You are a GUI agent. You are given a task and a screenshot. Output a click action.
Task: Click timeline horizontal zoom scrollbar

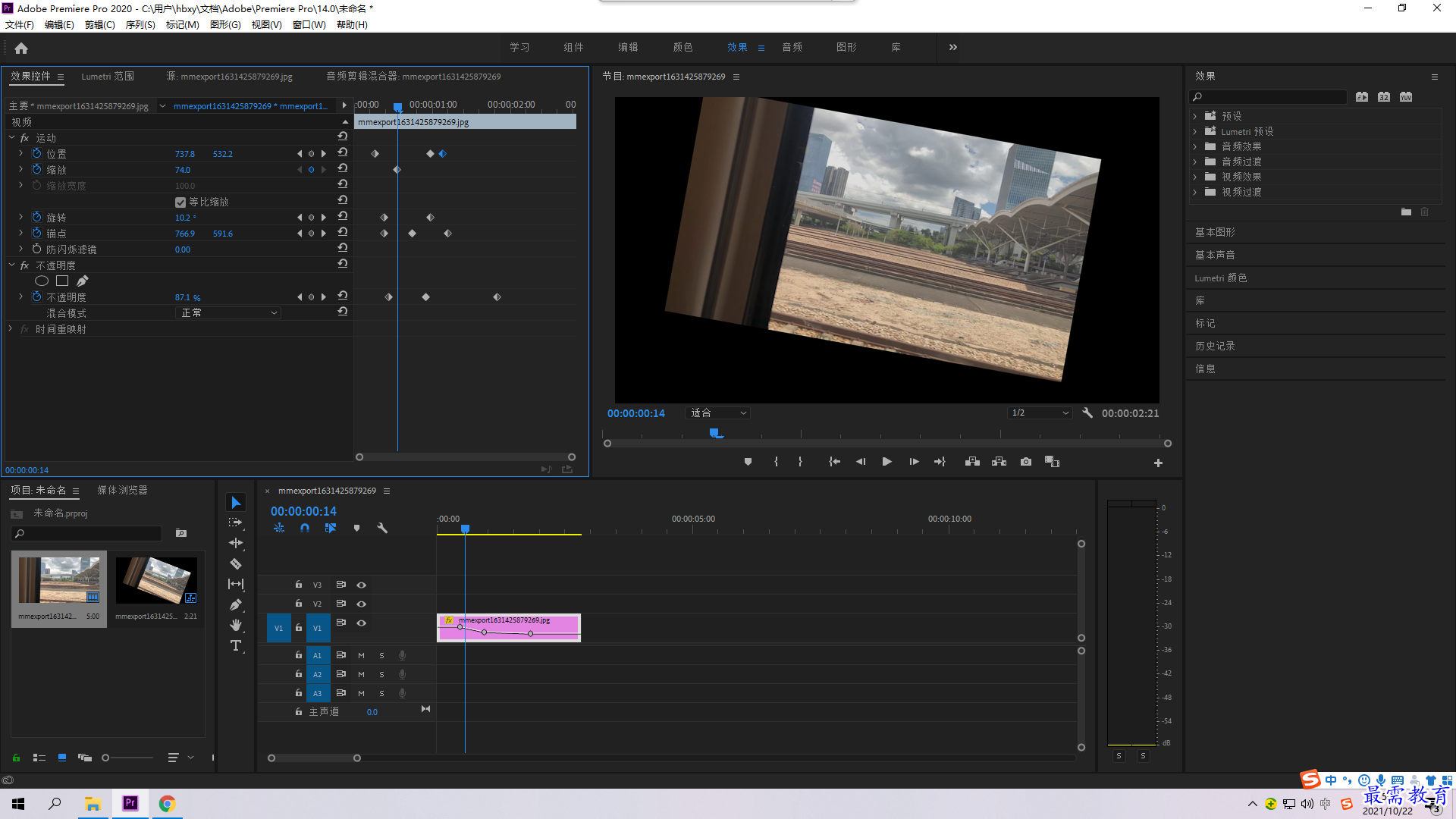coord(314,758)
